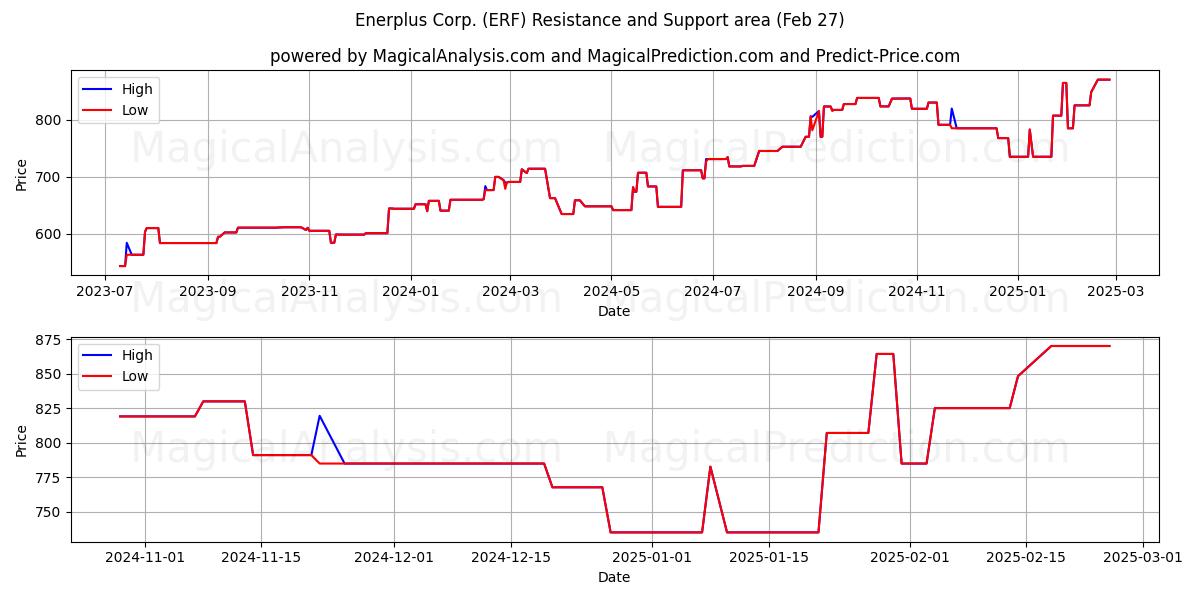Click the '2023-07' tick label
1200x600 pixels.
tap(106, 292)
